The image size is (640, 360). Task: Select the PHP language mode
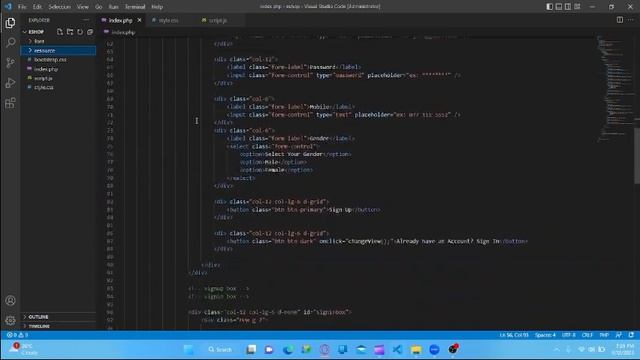pyautogui.click(x=604, y=335)
